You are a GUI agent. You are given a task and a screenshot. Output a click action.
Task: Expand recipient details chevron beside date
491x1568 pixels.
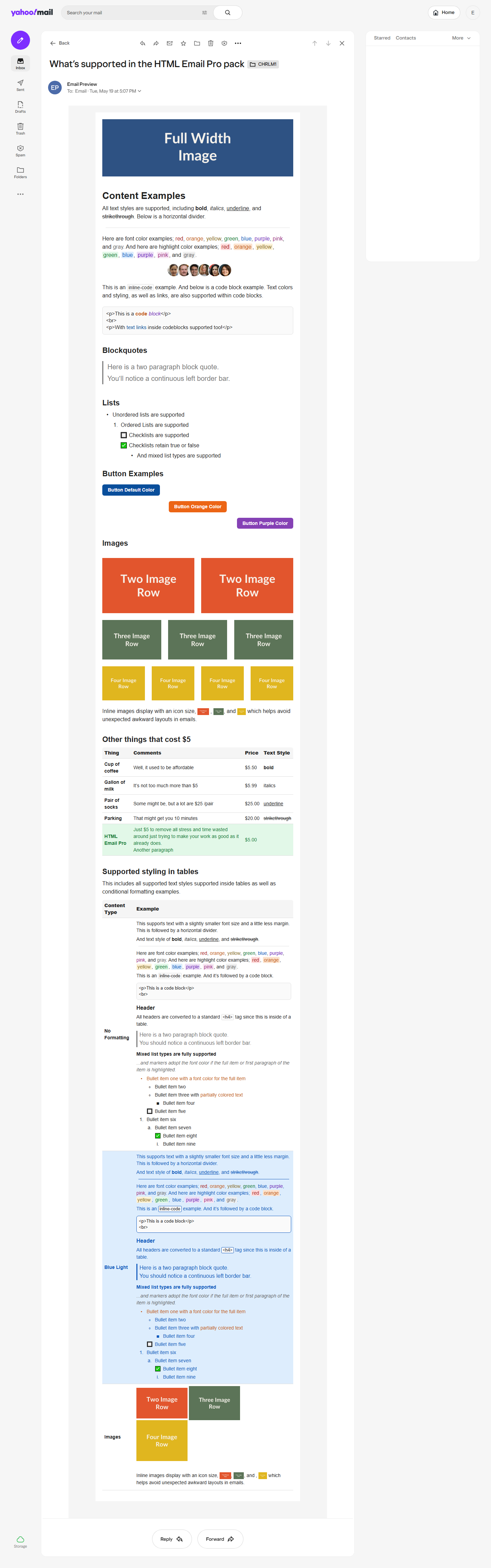click(x=139, y=91)
